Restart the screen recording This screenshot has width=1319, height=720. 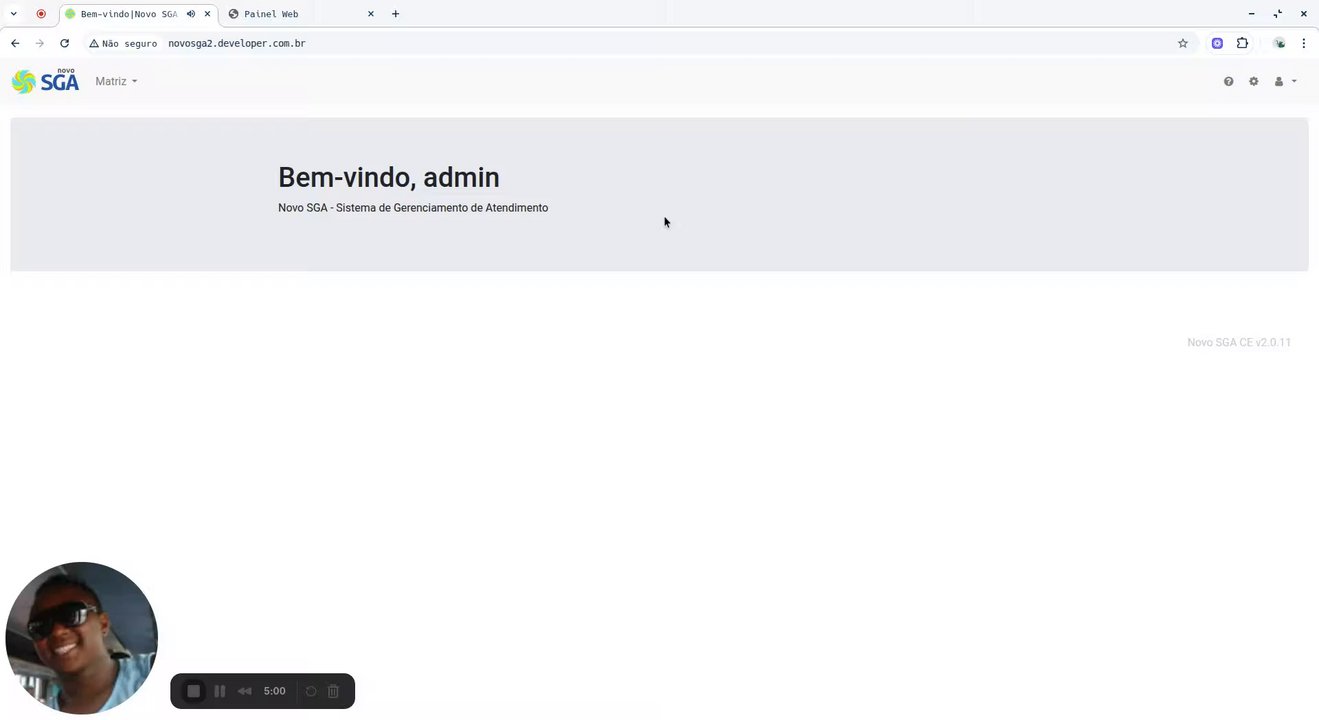[x=311, y=691]
